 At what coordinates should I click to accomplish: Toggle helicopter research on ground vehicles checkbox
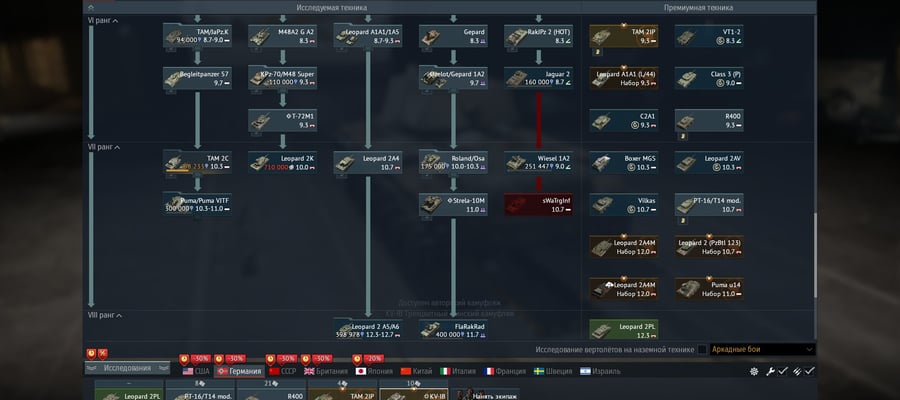click(702, 349)
